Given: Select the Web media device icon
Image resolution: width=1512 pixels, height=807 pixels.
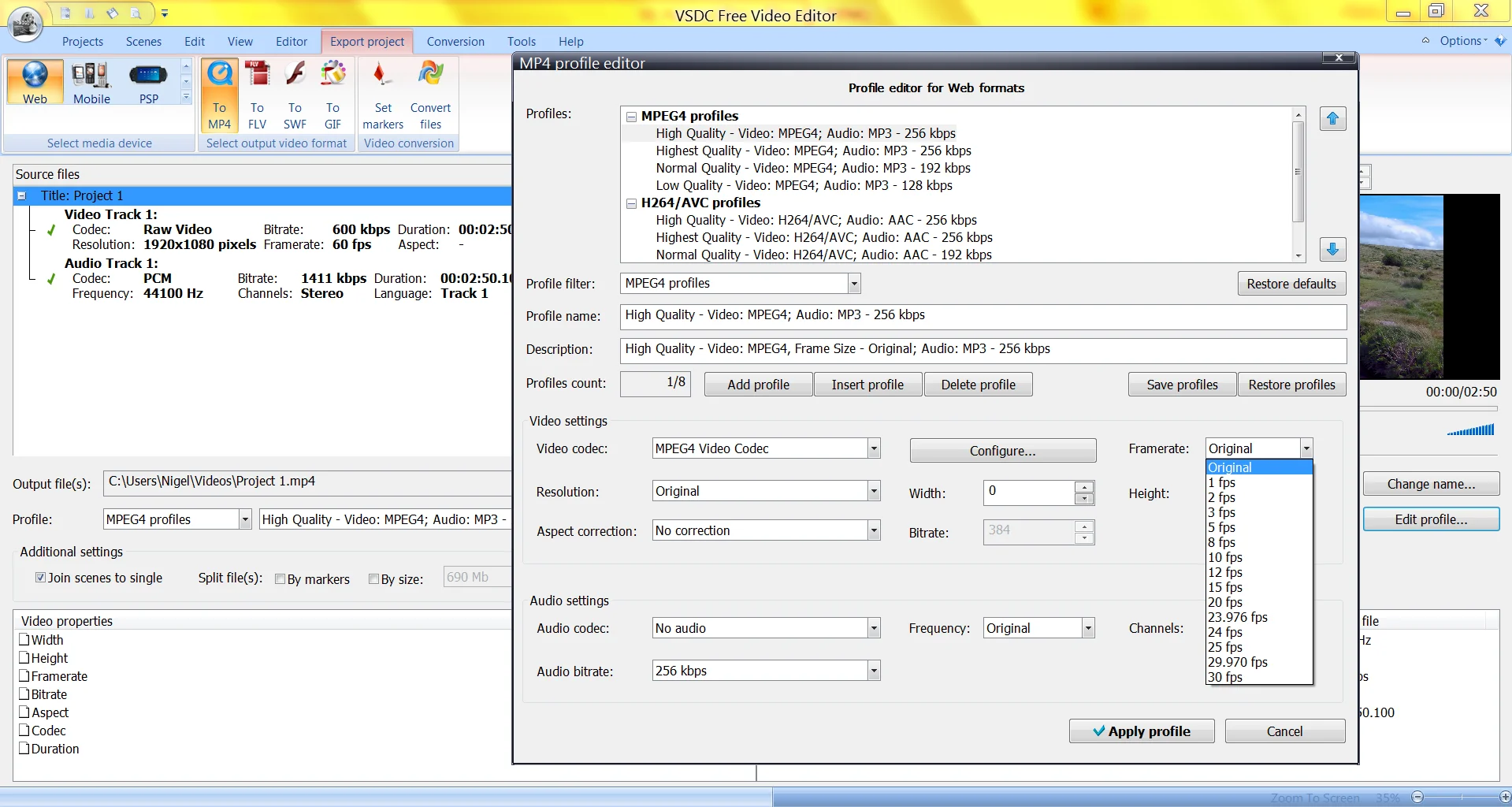Looking at the screenshot, I should 35,82.
